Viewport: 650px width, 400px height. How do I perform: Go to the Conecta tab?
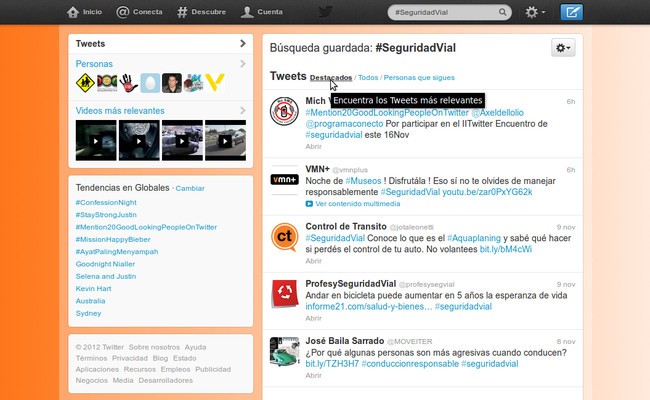click(x=139, y=12)
